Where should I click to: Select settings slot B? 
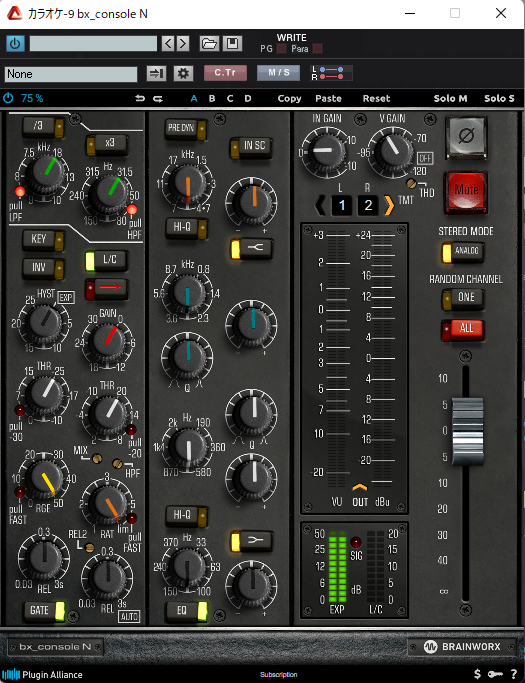(x=212, y=98)
